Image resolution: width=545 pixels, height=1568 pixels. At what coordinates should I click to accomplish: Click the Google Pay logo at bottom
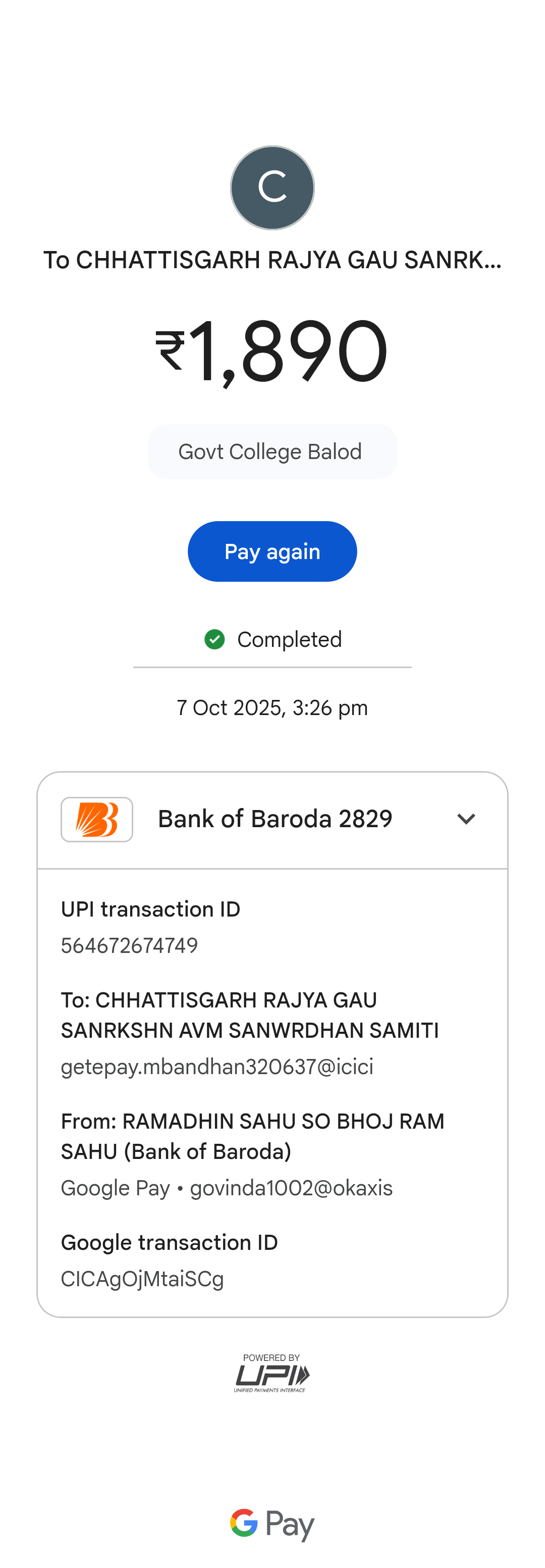point(272,1524)
